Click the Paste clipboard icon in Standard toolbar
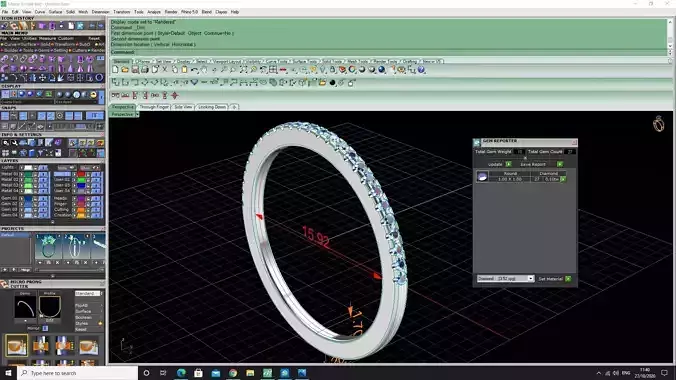The image size is (676, 380). click(185, 69)
